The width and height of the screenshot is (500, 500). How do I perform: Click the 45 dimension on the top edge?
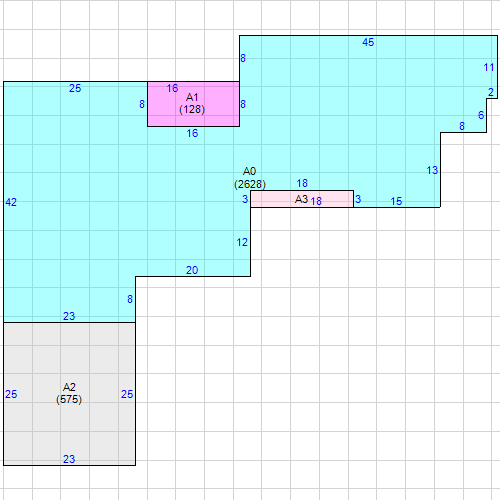(368, 42)
